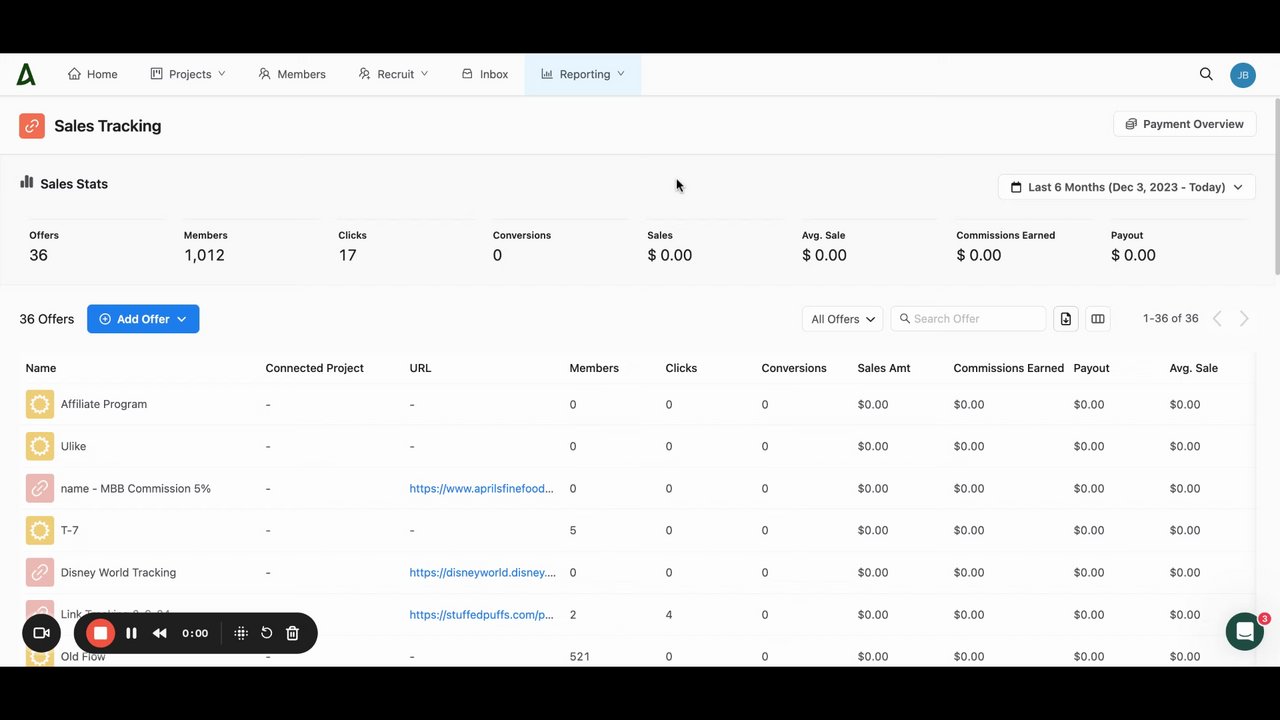Go to previous page arrow
Screen dimensions: 1280x720
[1217, 319]
